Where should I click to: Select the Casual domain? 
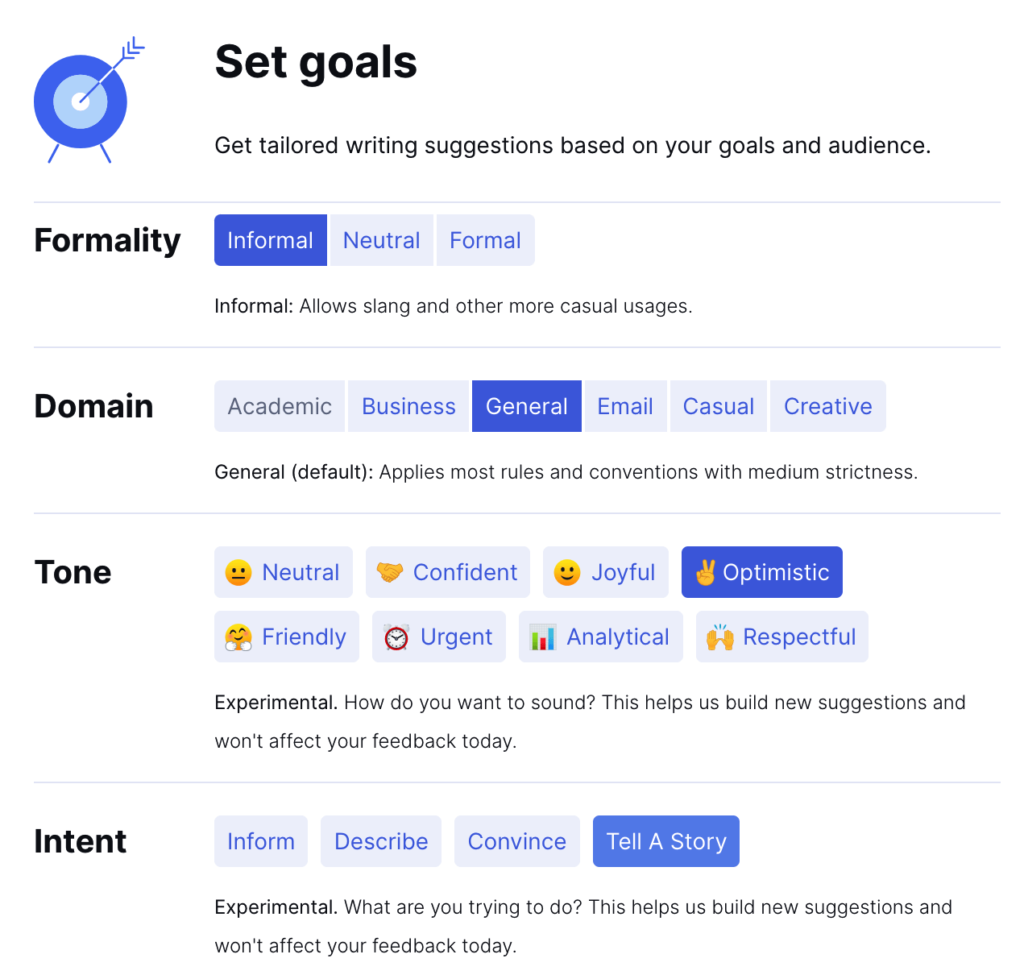click(718, 406)
